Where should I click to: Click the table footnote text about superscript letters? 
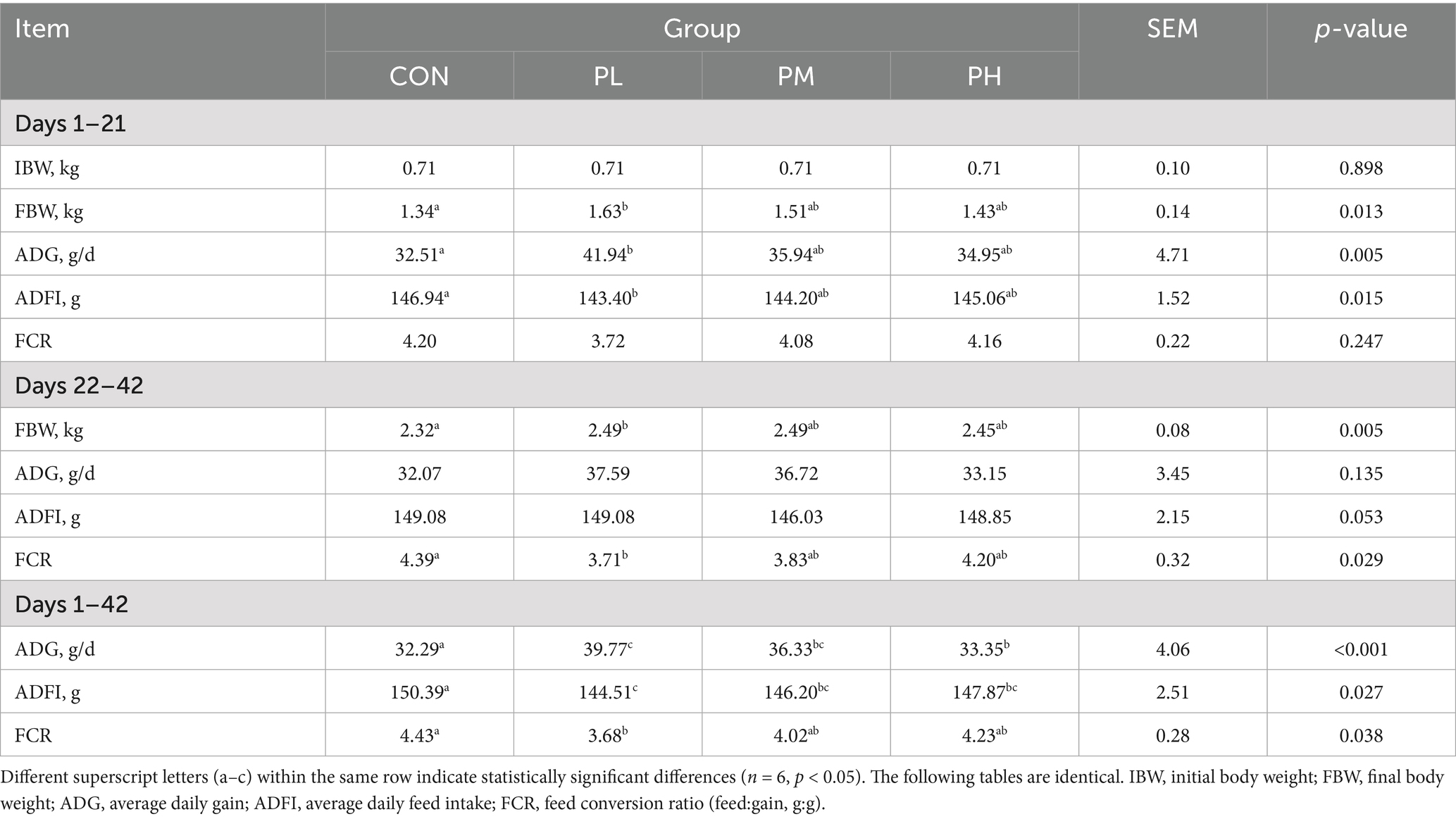click(723, 790)
